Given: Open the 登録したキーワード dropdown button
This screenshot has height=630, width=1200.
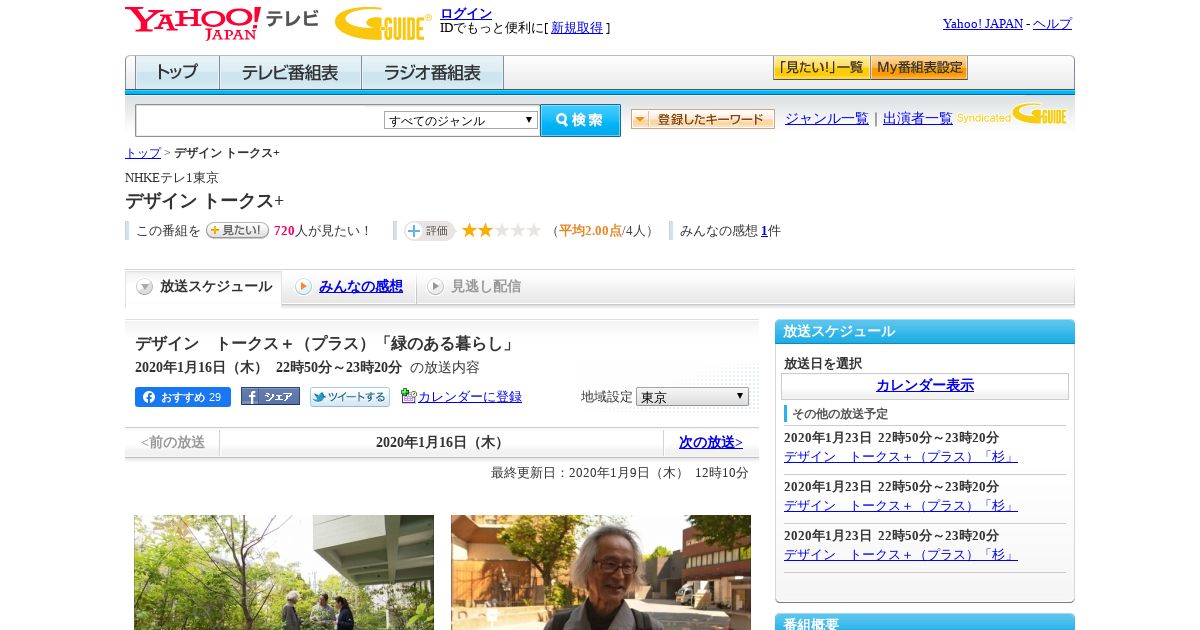Looking at the screenshot, I should [x=703, y=119].
